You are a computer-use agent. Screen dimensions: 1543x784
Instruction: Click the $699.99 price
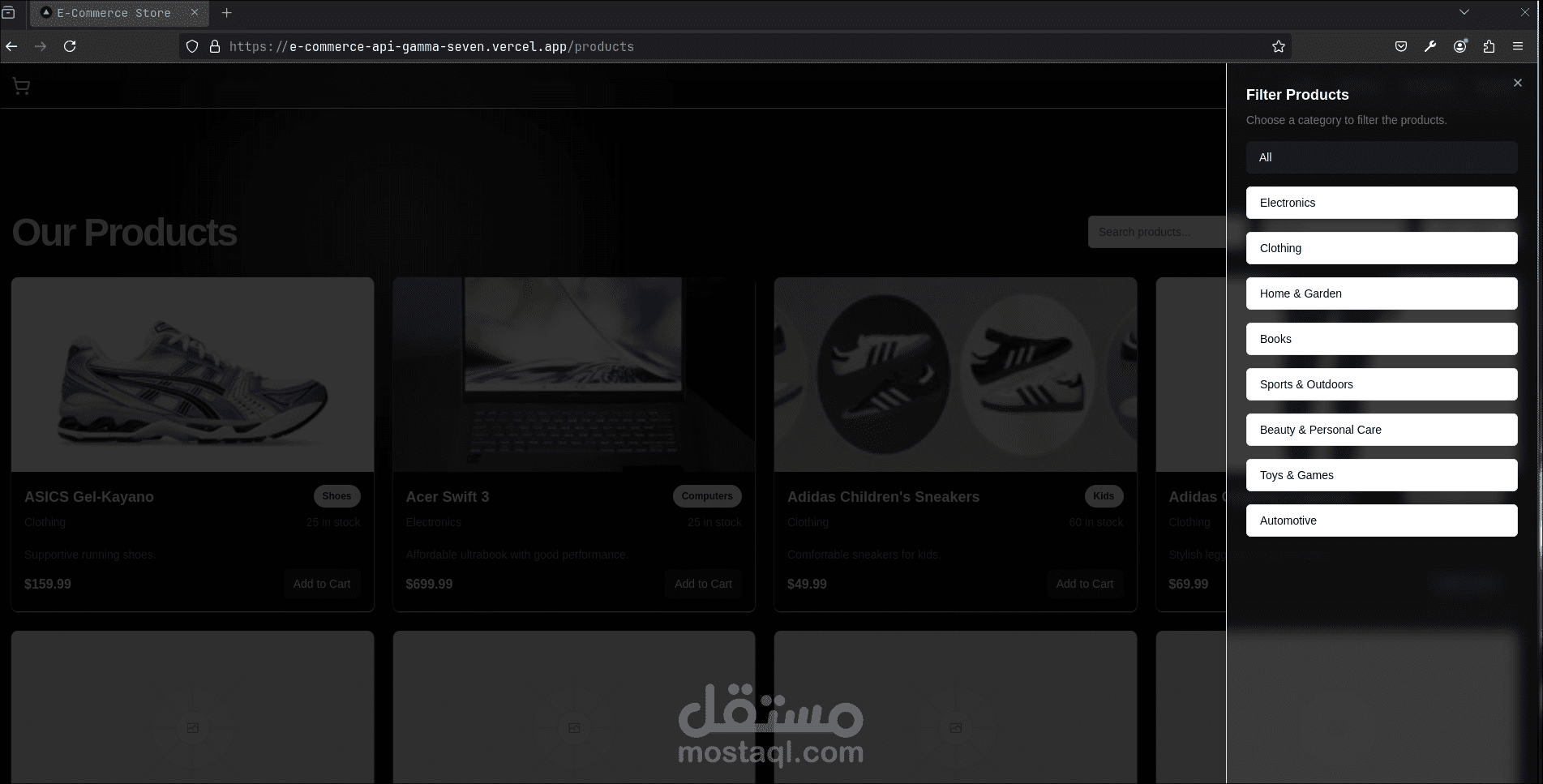[429, 584]
